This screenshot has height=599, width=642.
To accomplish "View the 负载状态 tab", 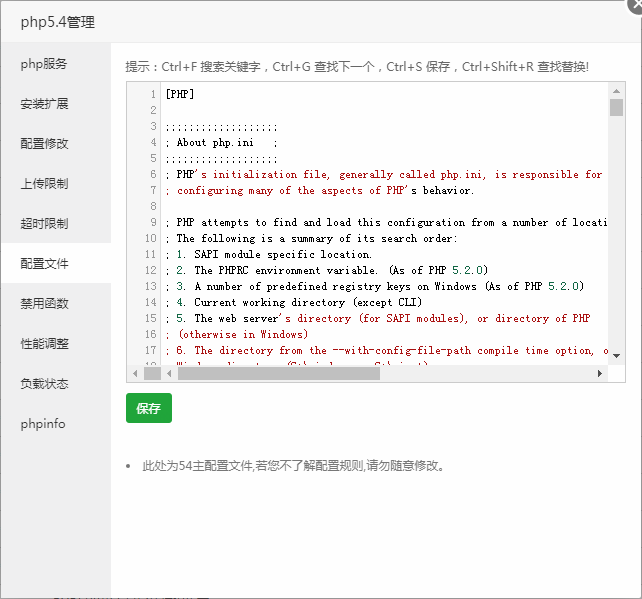I will click(x=44, y=384).
